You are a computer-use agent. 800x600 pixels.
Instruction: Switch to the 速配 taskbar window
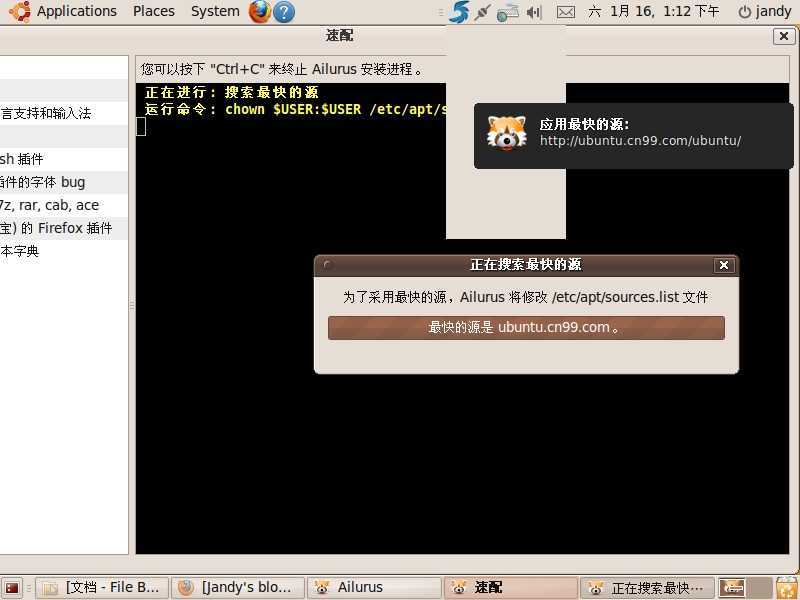(510, 588)
